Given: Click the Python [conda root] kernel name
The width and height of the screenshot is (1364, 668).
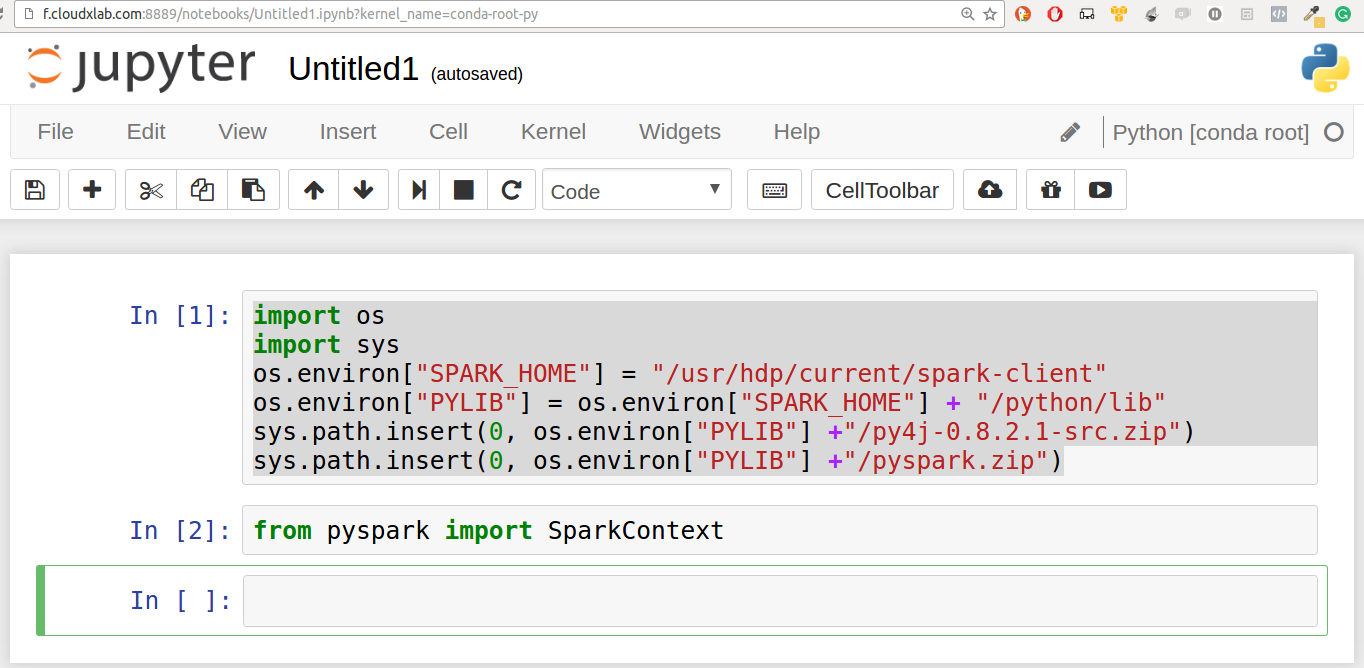Looking at the screenshot, I should (1211, 132).
